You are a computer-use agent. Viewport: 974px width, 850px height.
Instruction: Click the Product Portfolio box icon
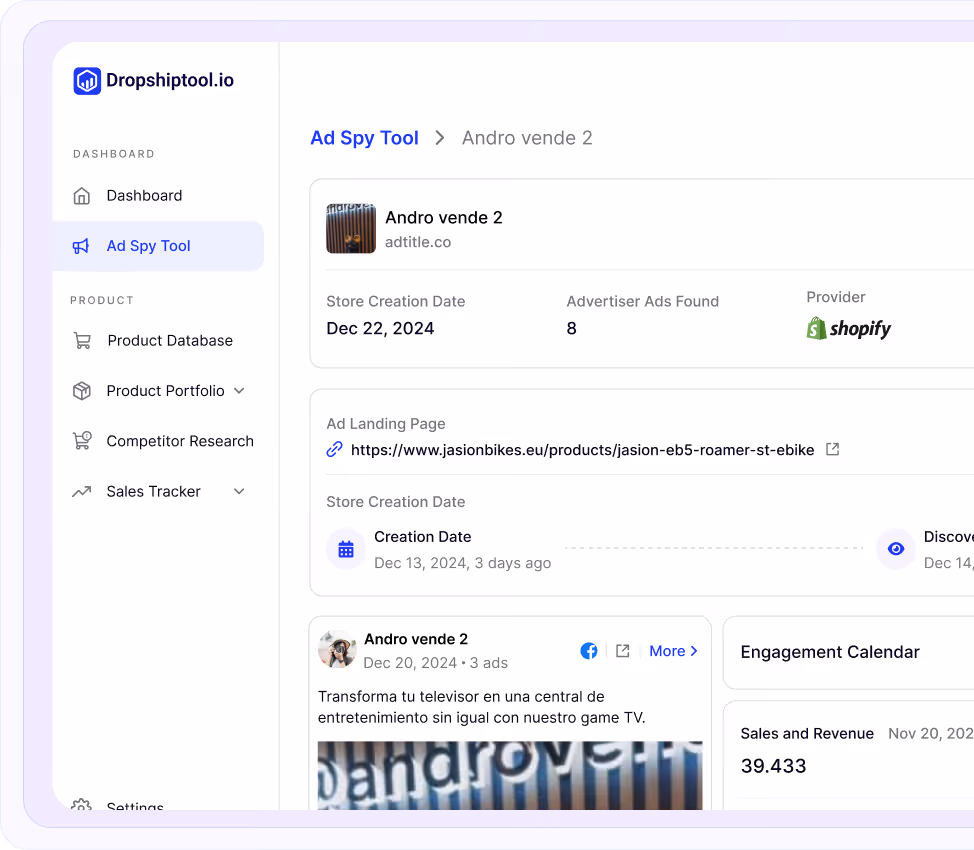81,391
